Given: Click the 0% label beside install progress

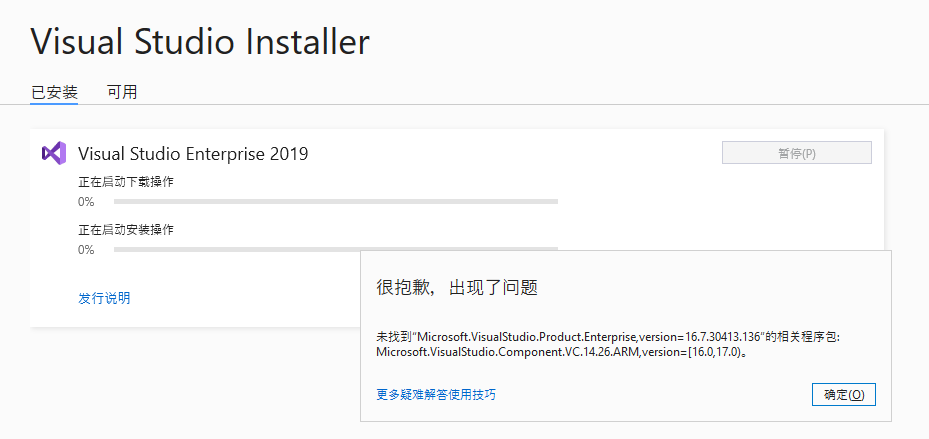Looking at the screenshot, I should 86,250.
